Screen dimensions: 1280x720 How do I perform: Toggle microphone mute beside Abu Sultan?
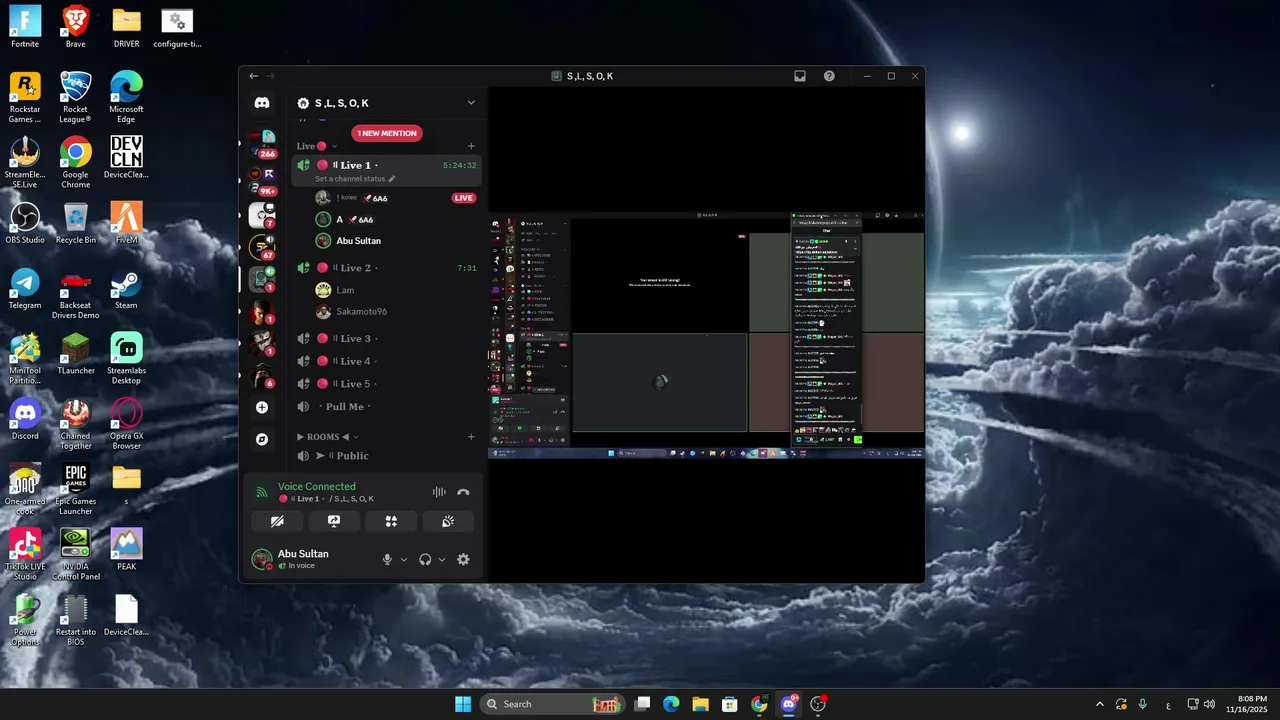(387, 560)
